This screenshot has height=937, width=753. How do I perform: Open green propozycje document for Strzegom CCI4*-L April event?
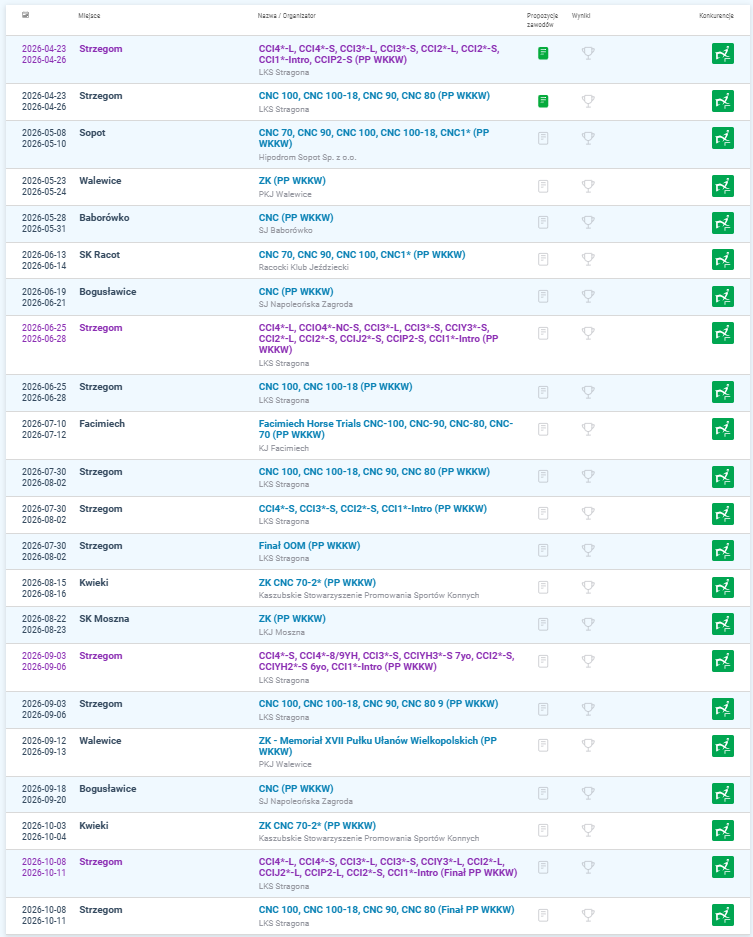[543, 53]
